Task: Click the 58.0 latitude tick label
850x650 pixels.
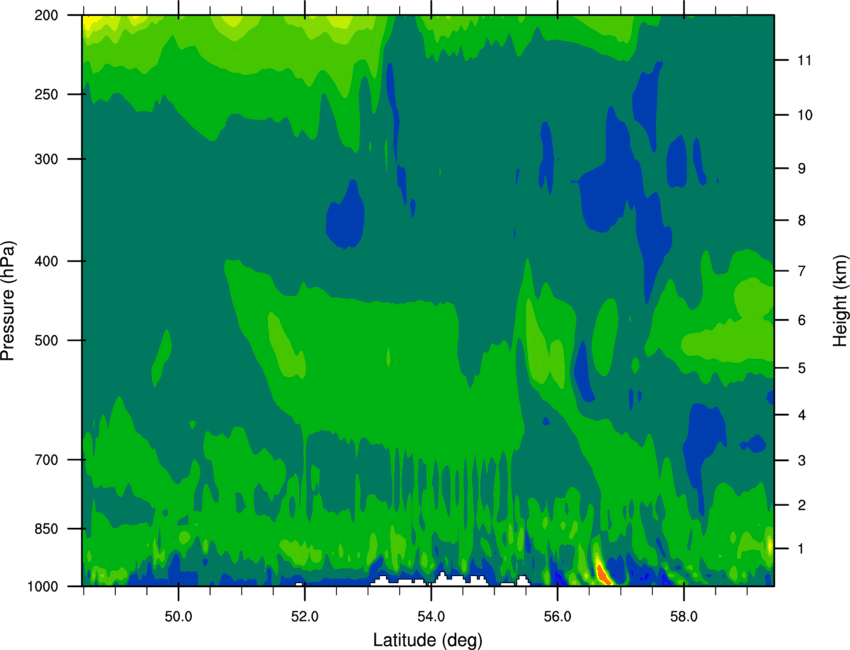Action: click(x=684, y=617)
